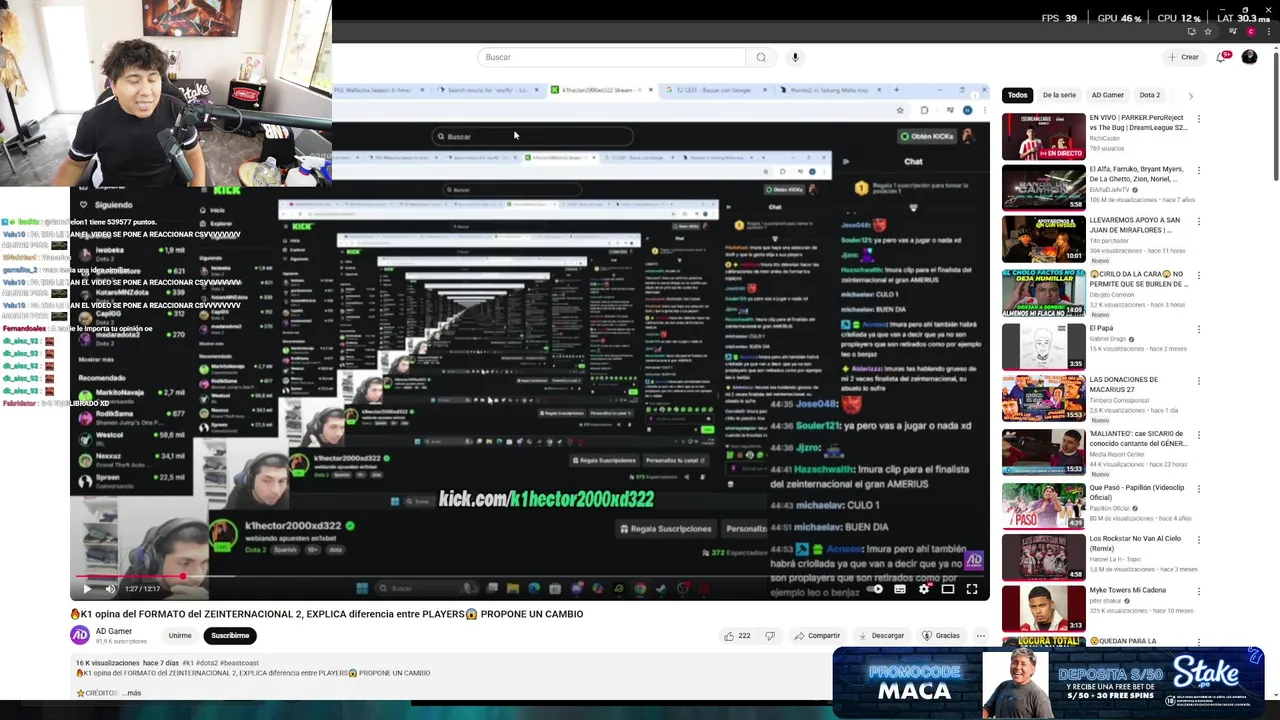
Task: Open the more actions menu beside Gracias
Action: point(981,636)
